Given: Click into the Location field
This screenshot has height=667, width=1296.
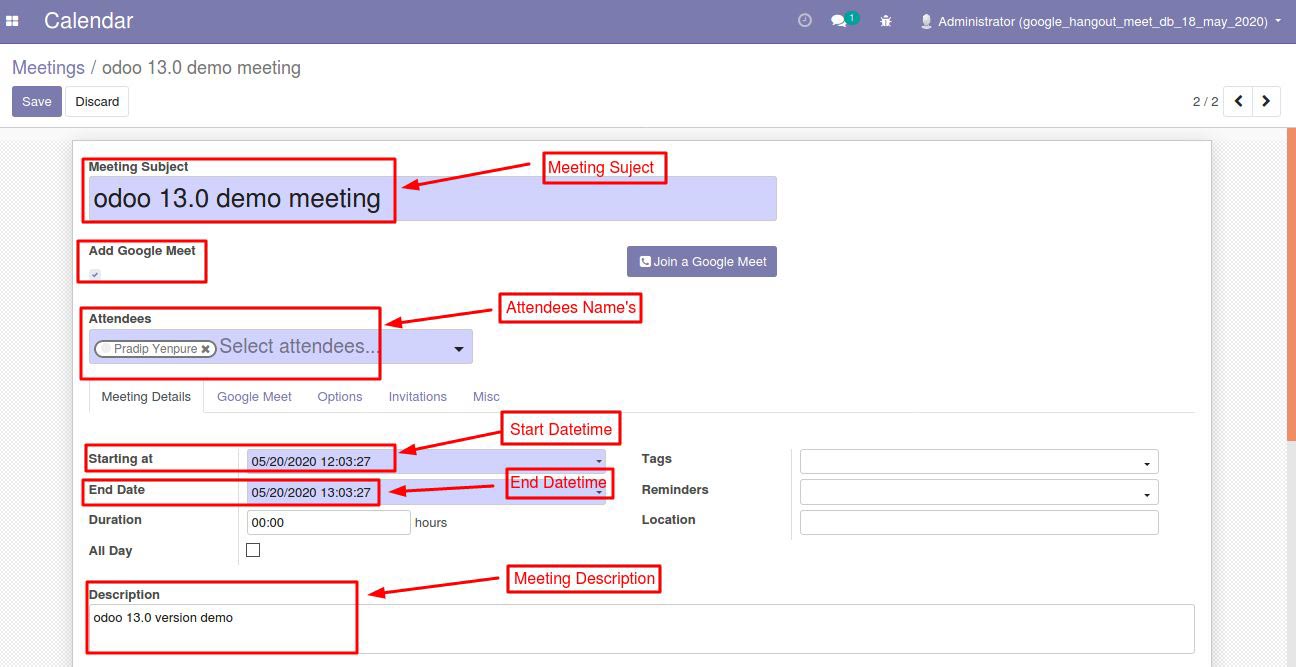Looking at the screenshot, I should point(979,522).
